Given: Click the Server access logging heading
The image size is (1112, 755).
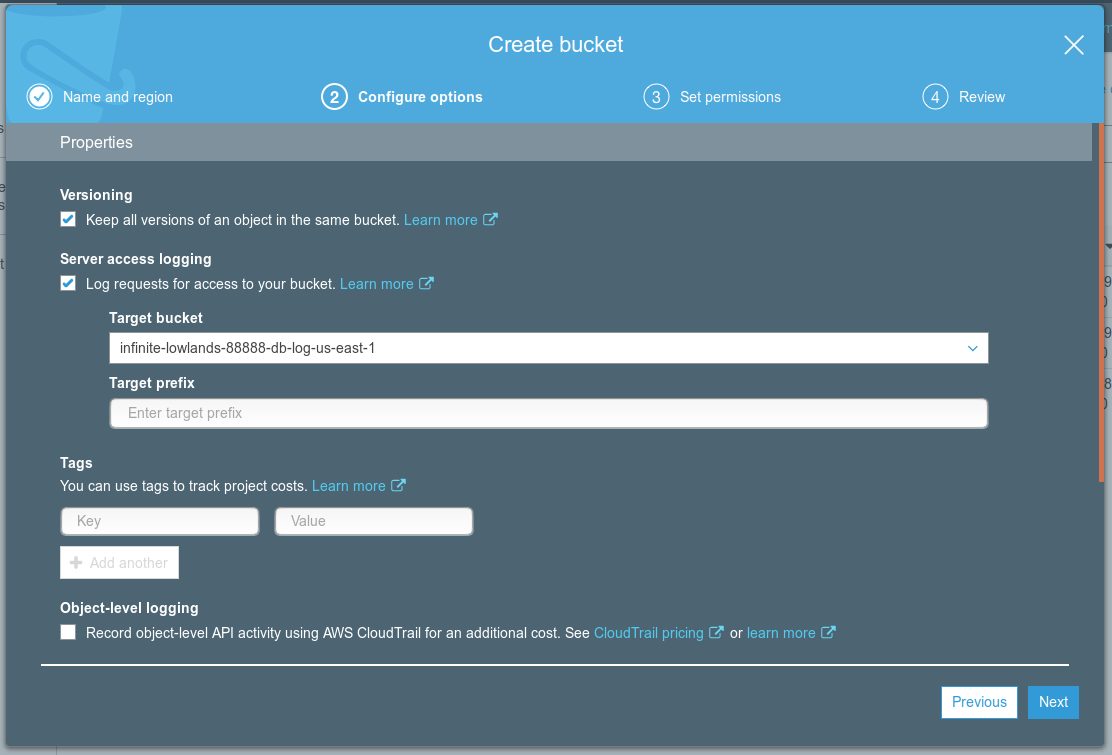Looking at the screenshot, I should point(135,259).
